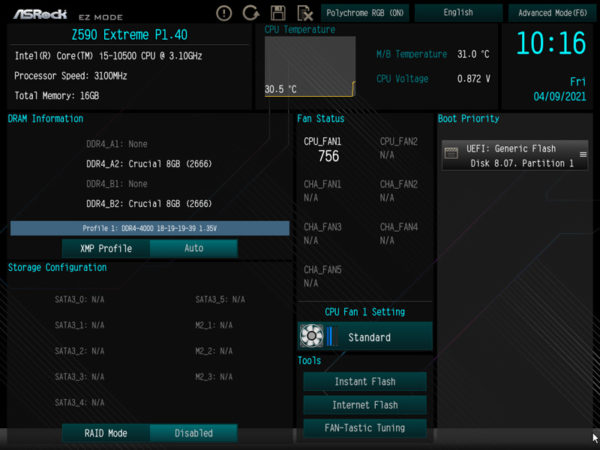This screenshot has width=600, height=450.
Task: Click the save floppy disk icon
Action: pyautogui.click(x=278, y=13)
